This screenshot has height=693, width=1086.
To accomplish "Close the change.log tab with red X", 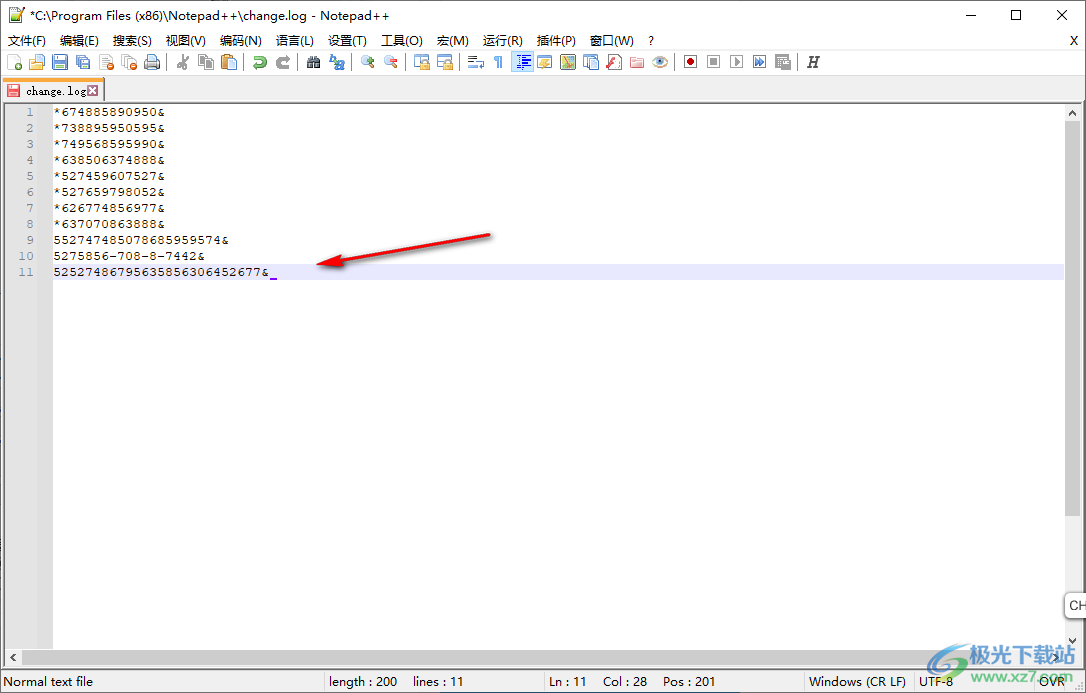I will [93, 91].
